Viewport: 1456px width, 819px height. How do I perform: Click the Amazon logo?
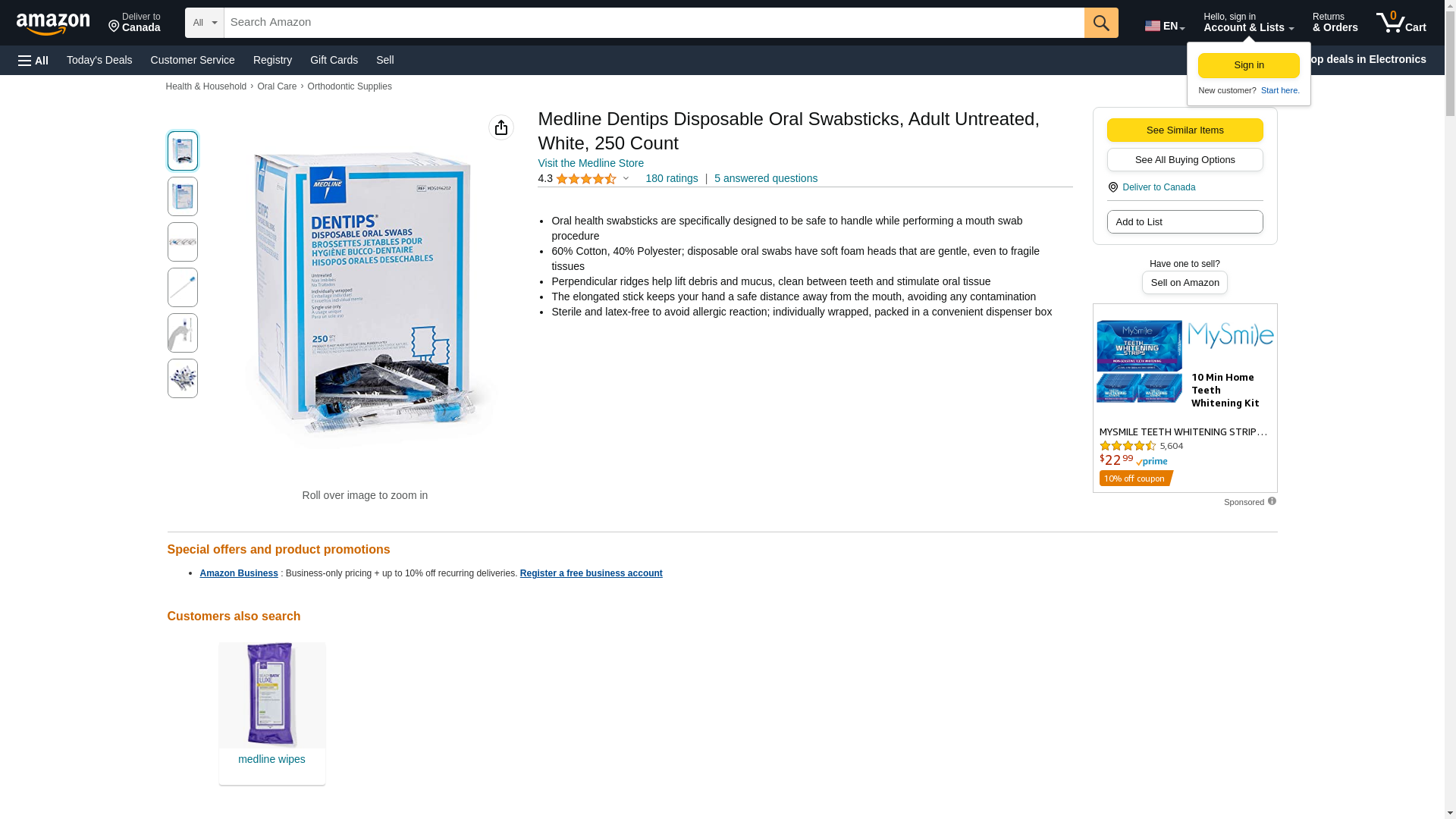(53, 24)
